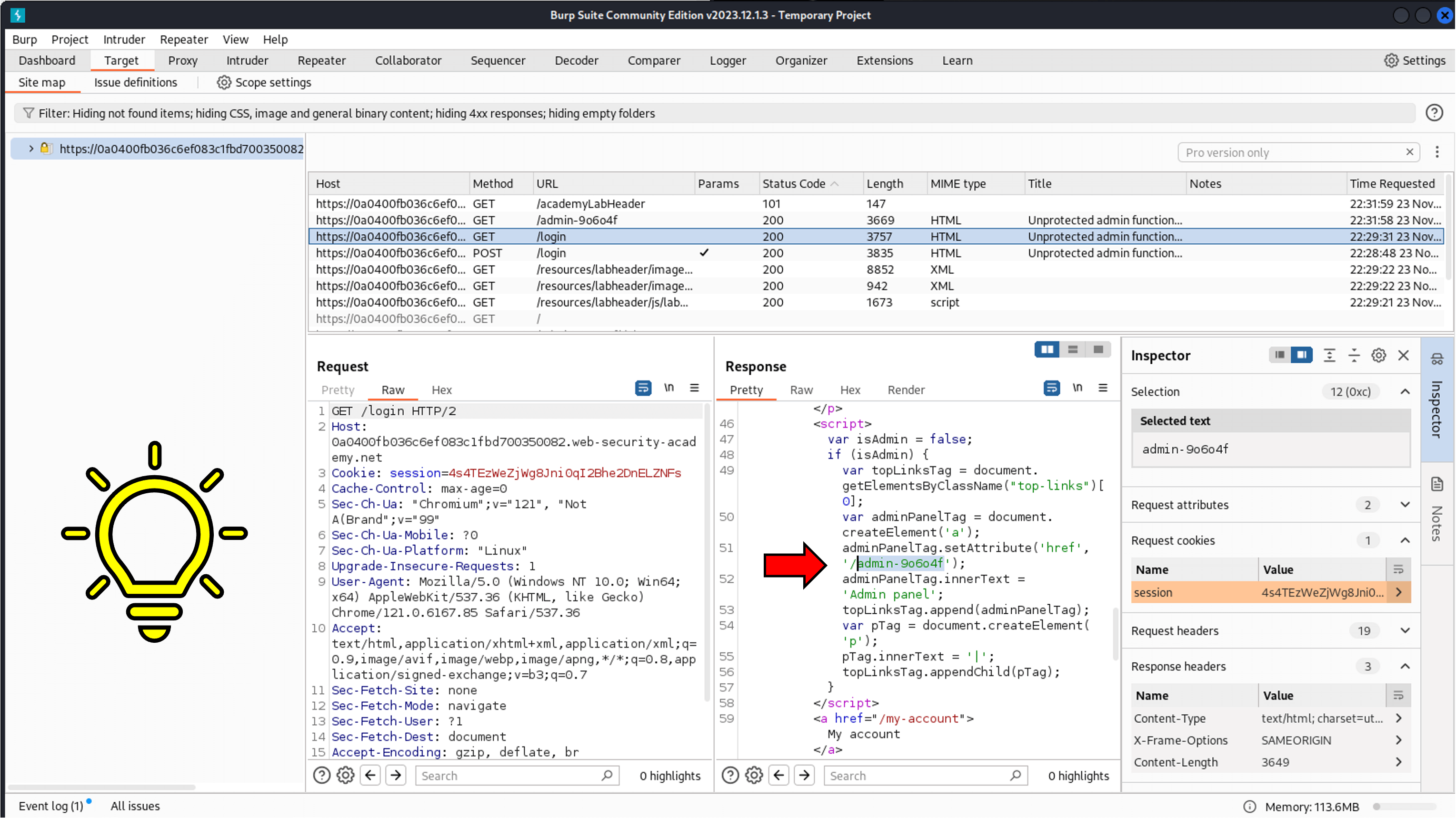Switch Request view to Hex
Screen dimensions: 1456x818
pyautogui.click(x=441, y=390)
